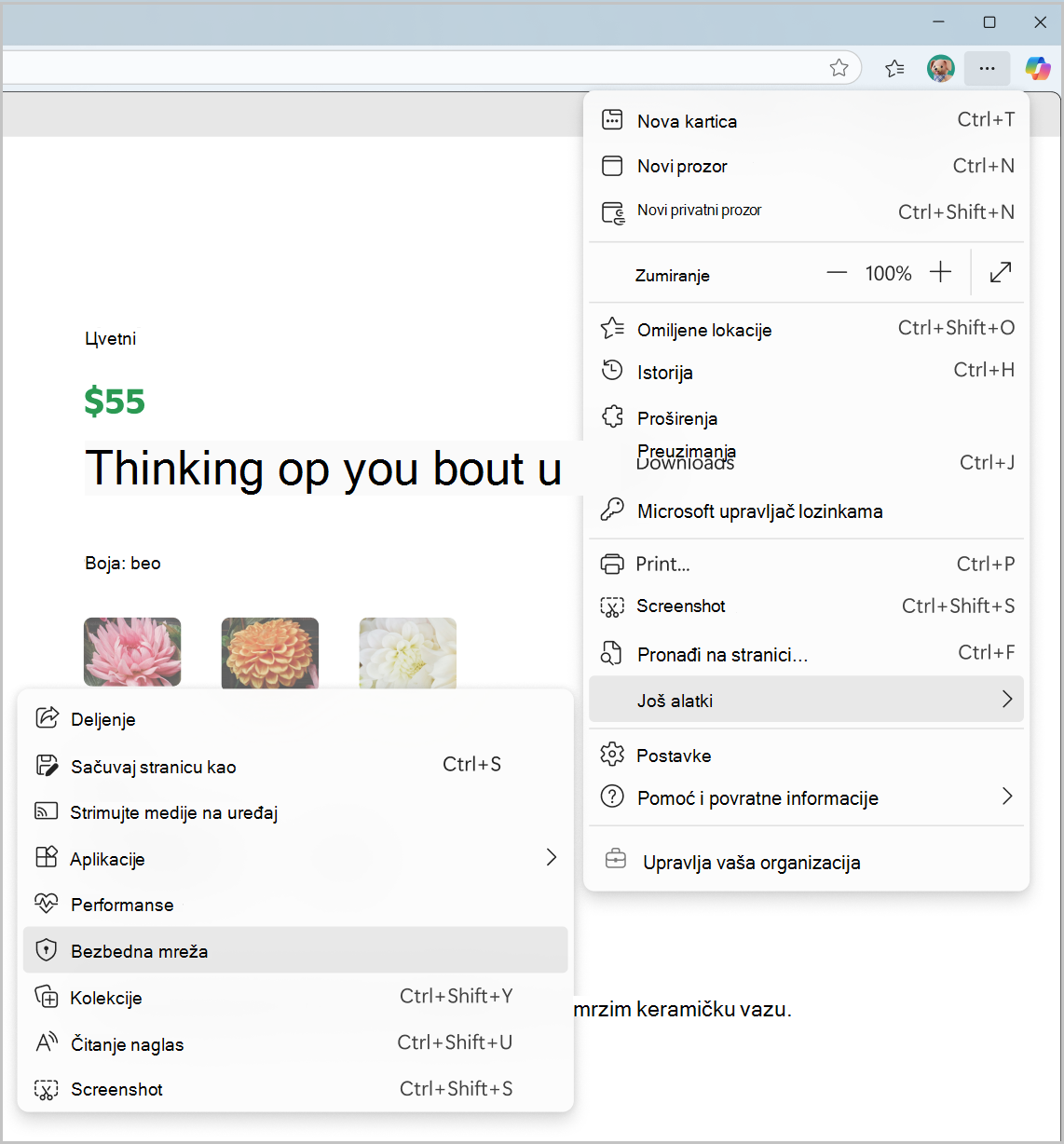Click the Settings and more ellipsis button

coord(988,68)
